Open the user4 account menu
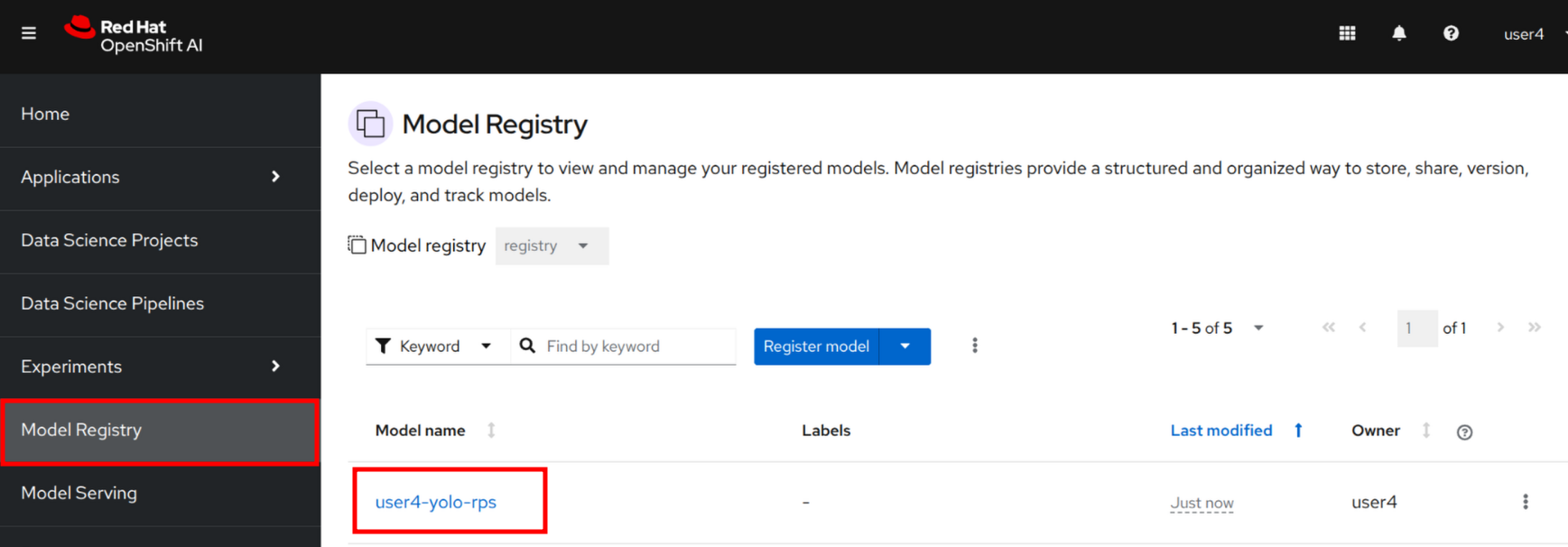Screen dimensions: 1568x547 click(1534, 34)
